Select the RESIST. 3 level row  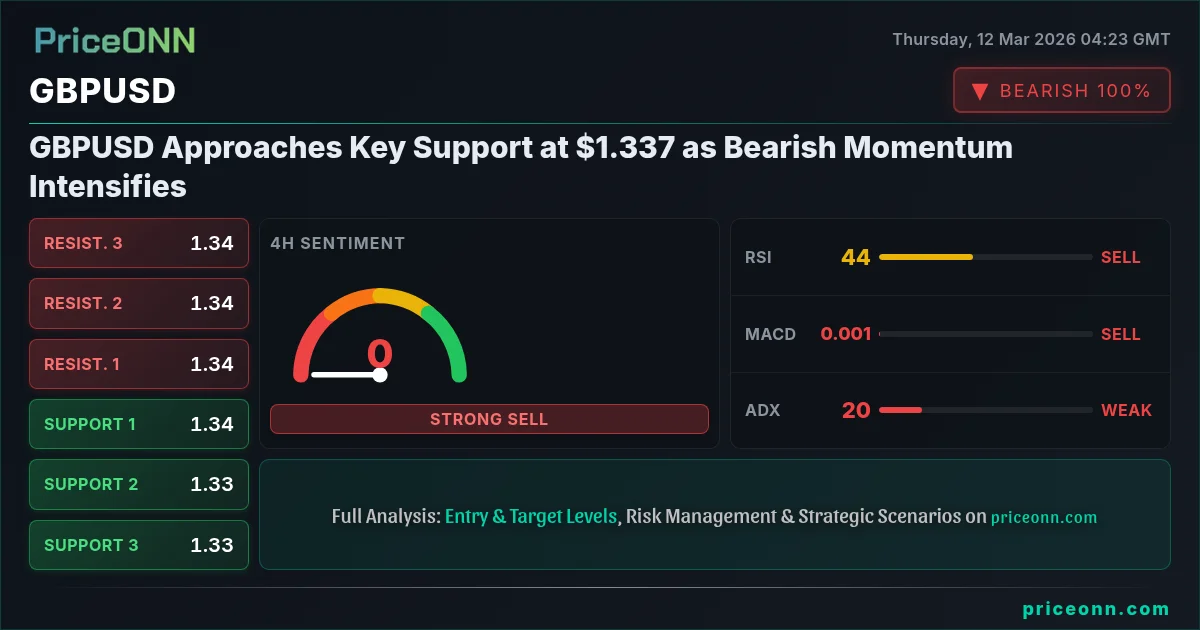(x=139, y=243)
